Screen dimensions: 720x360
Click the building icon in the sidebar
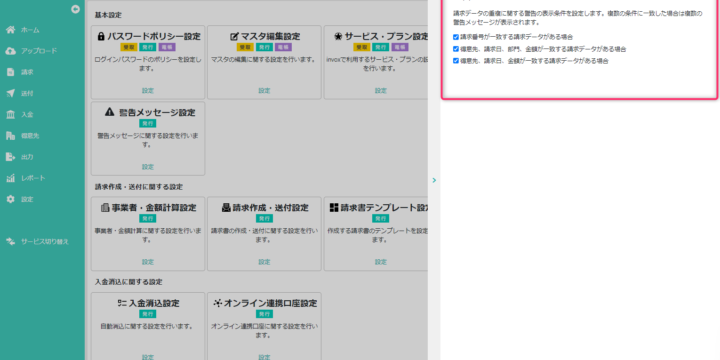(x=11, y=135)
